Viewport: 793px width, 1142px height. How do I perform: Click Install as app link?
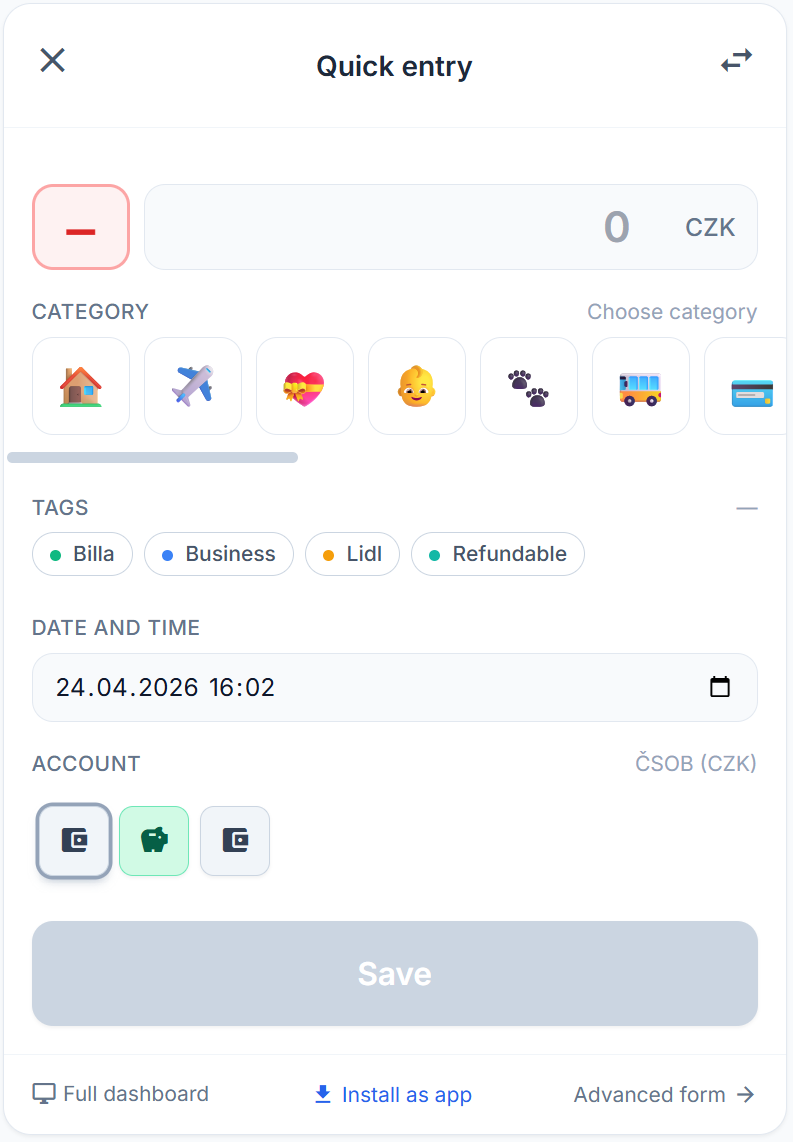click(393, 1095)
